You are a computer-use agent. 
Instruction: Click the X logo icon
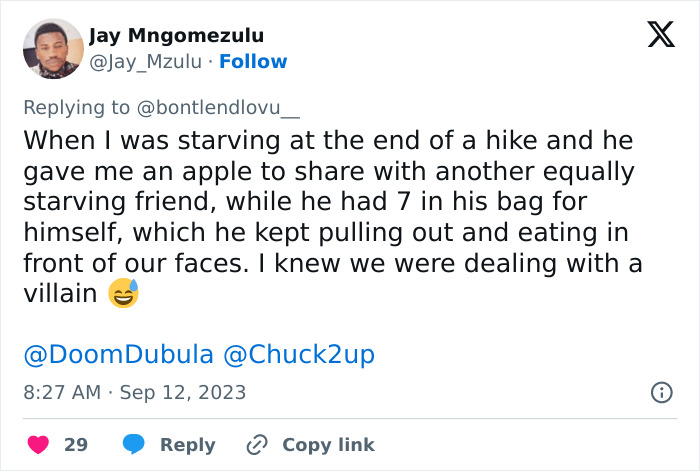coord(660,35)
